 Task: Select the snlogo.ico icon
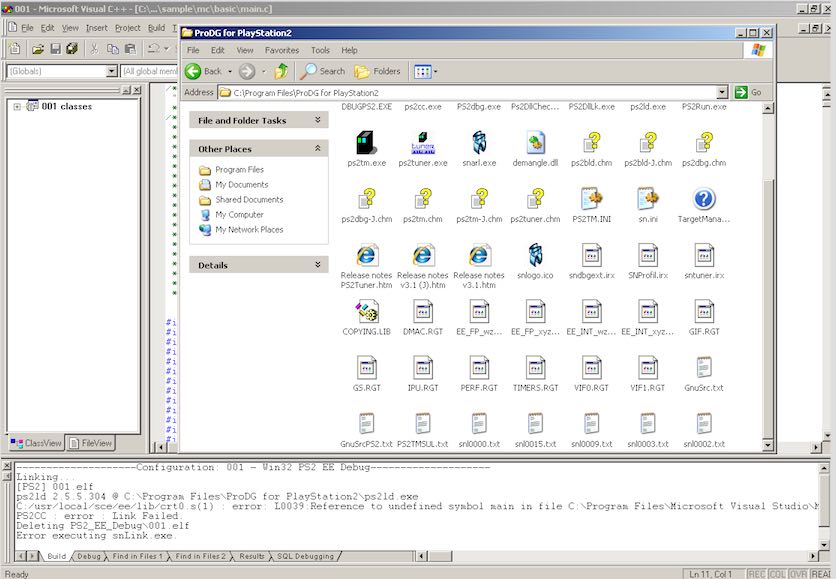point(535,255)
